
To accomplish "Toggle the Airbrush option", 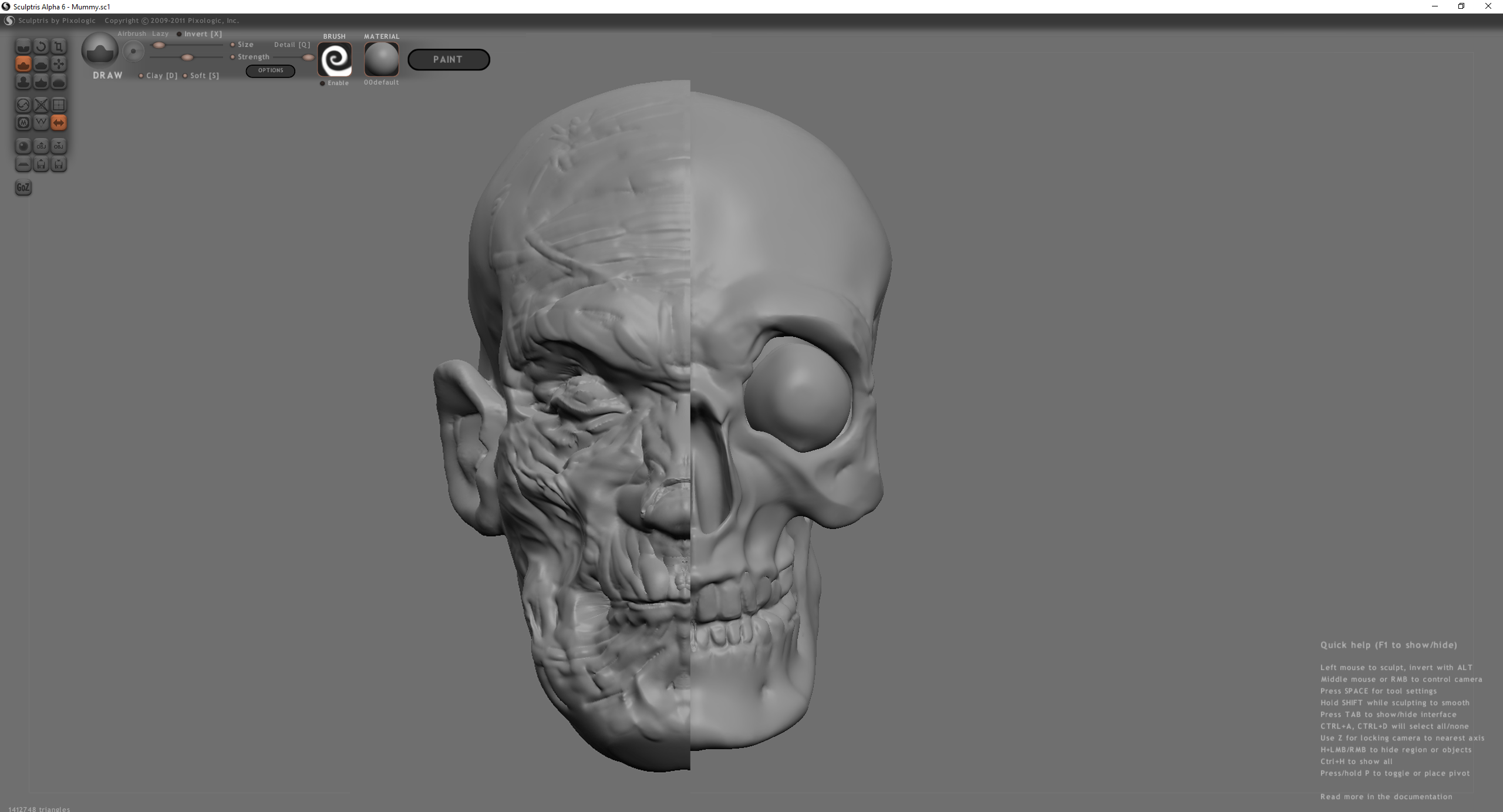I will point(132,34).
